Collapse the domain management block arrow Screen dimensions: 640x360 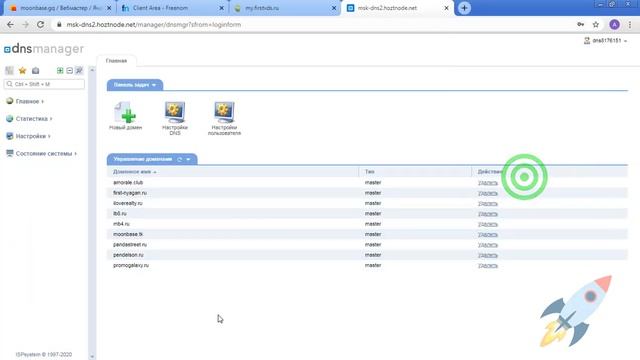pyautogui.click(x=188, y=159)
